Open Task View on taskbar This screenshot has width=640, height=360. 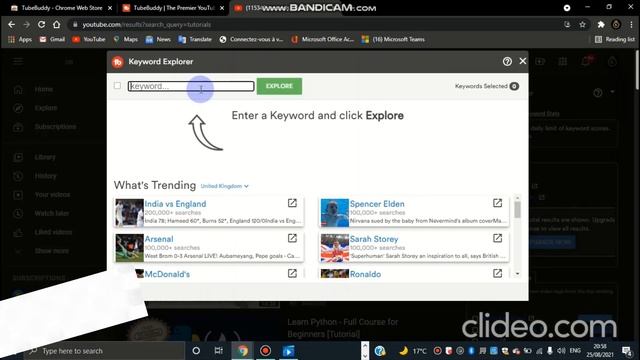219,351
